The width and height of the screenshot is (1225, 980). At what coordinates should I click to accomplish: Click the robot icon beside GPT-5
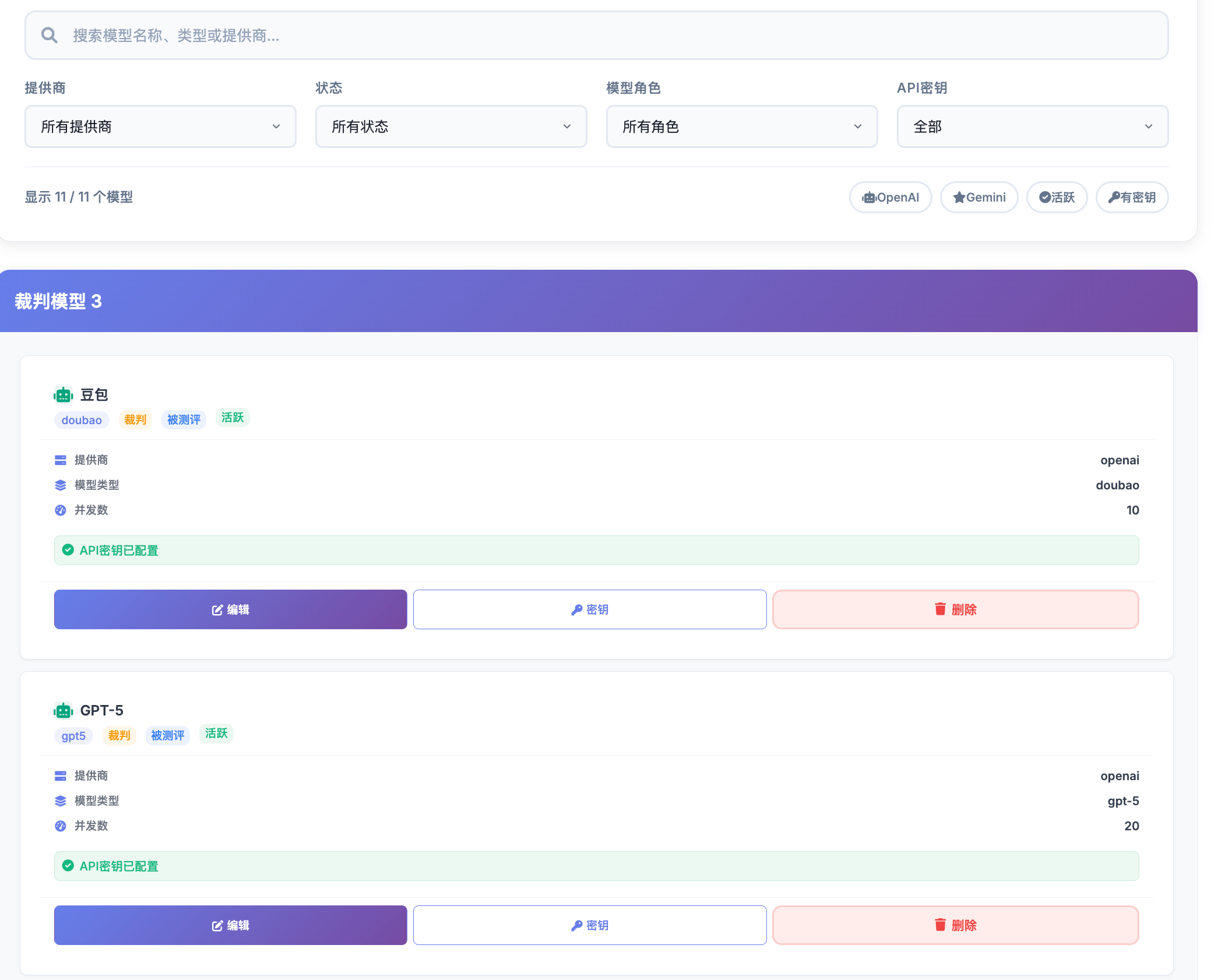[63, 711]
